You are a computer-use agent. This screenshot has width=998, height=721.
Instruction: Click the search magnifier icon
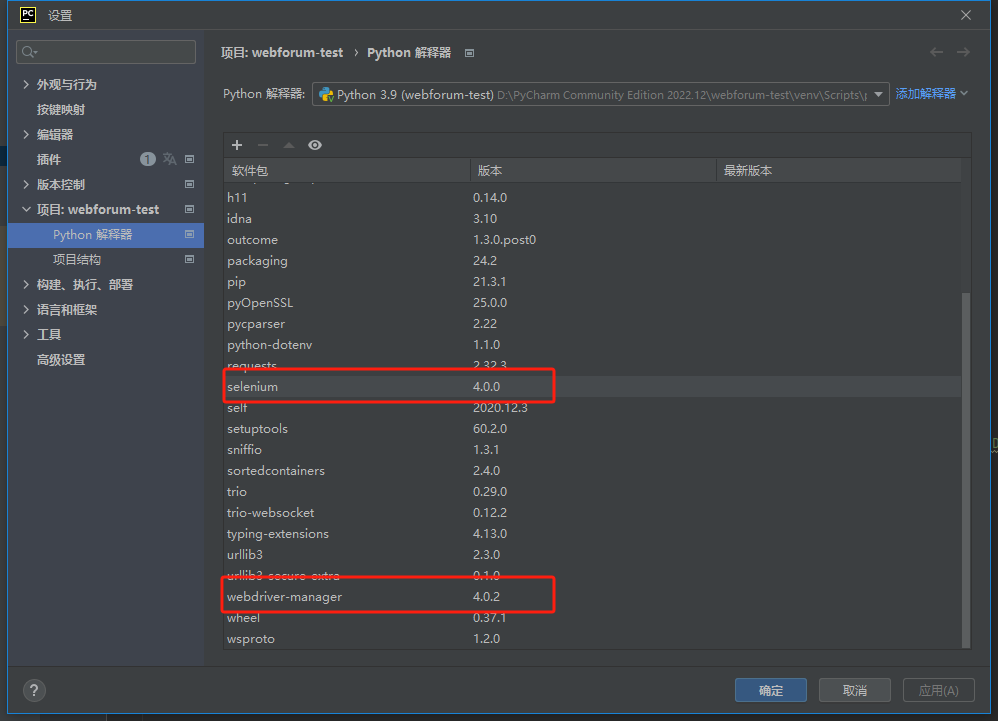pyautogui.click(x=29, y=52)
